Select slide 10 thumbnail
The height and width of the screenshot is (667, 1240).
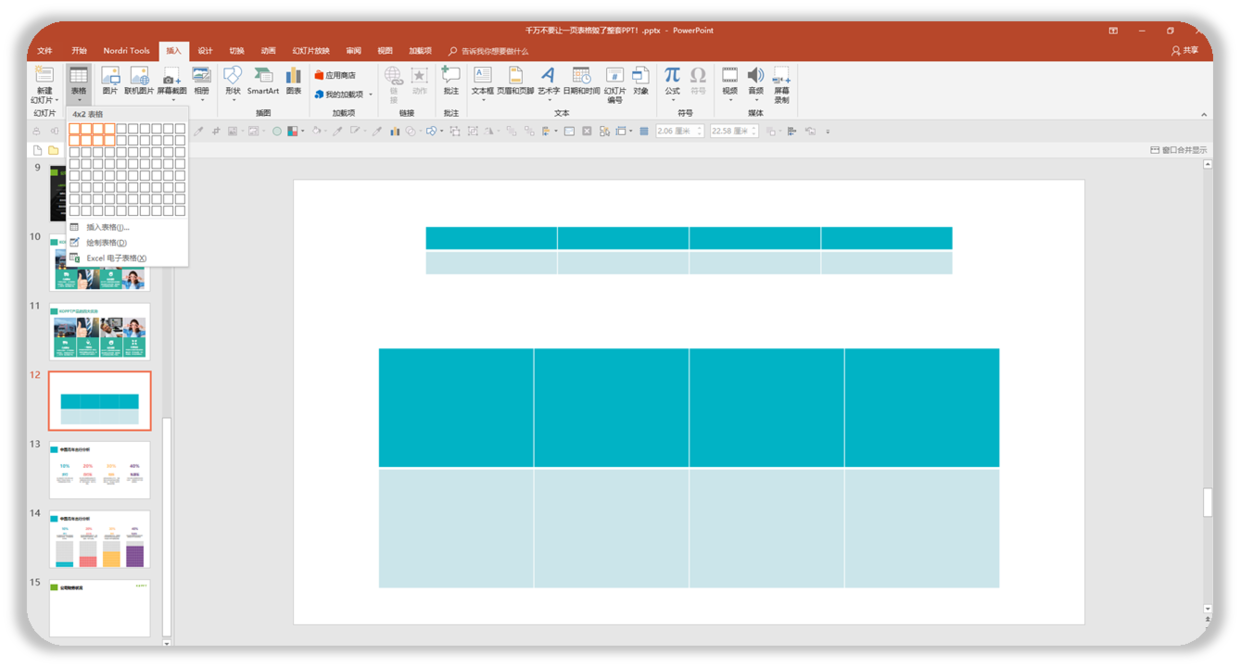click(99, 263)
